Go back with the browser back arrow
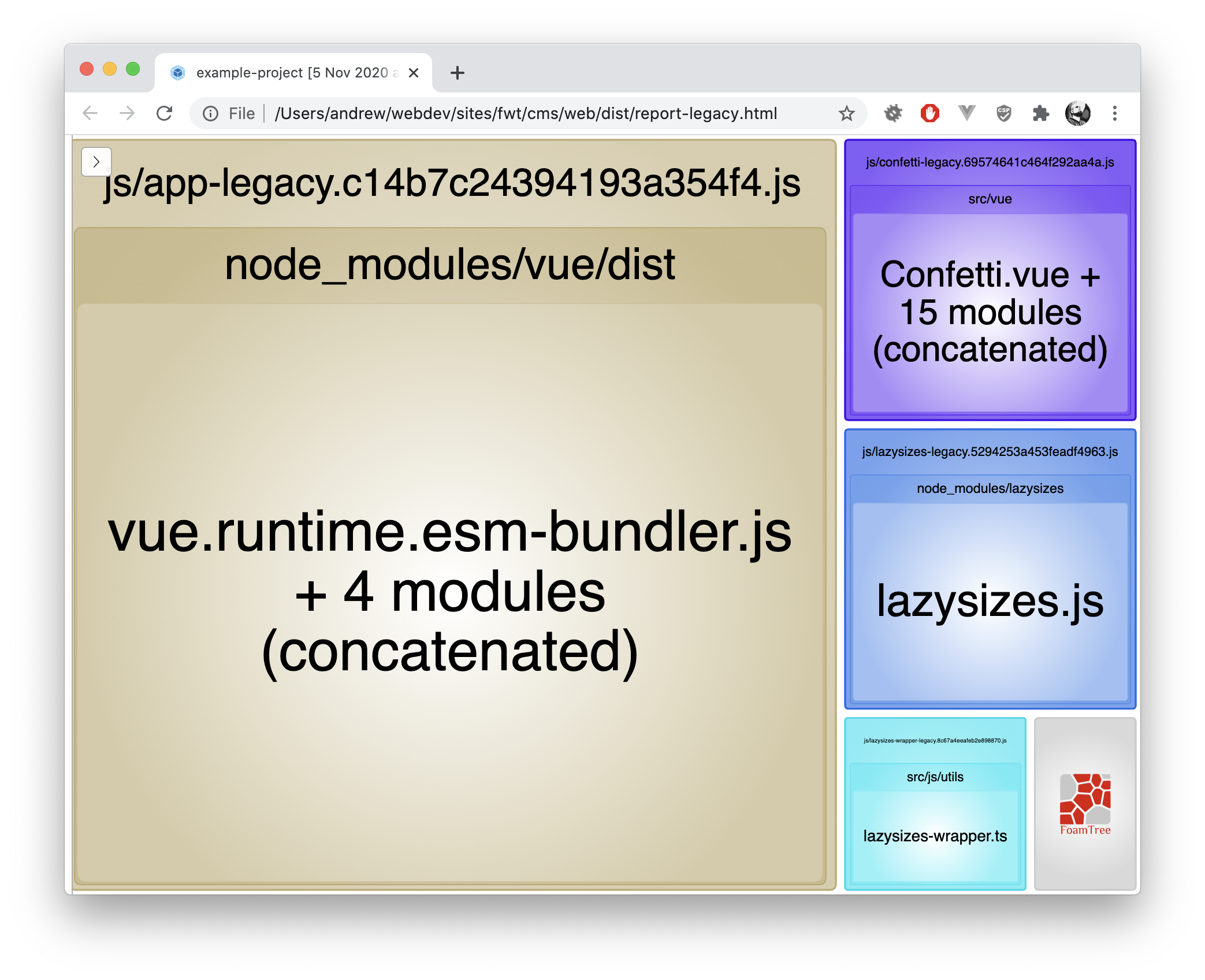Image resolution: width=1205 pixels, height=980 pixels. click(91, 113)
